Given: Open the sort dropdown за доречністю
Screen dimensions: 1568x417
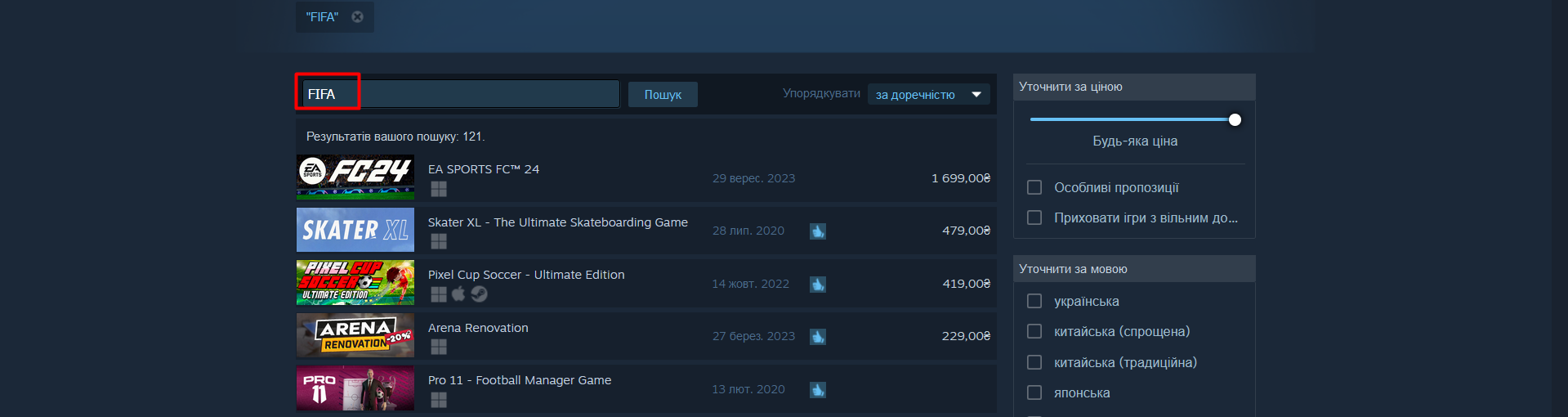Looking at the screenshot, I should (x=929, y=95).
